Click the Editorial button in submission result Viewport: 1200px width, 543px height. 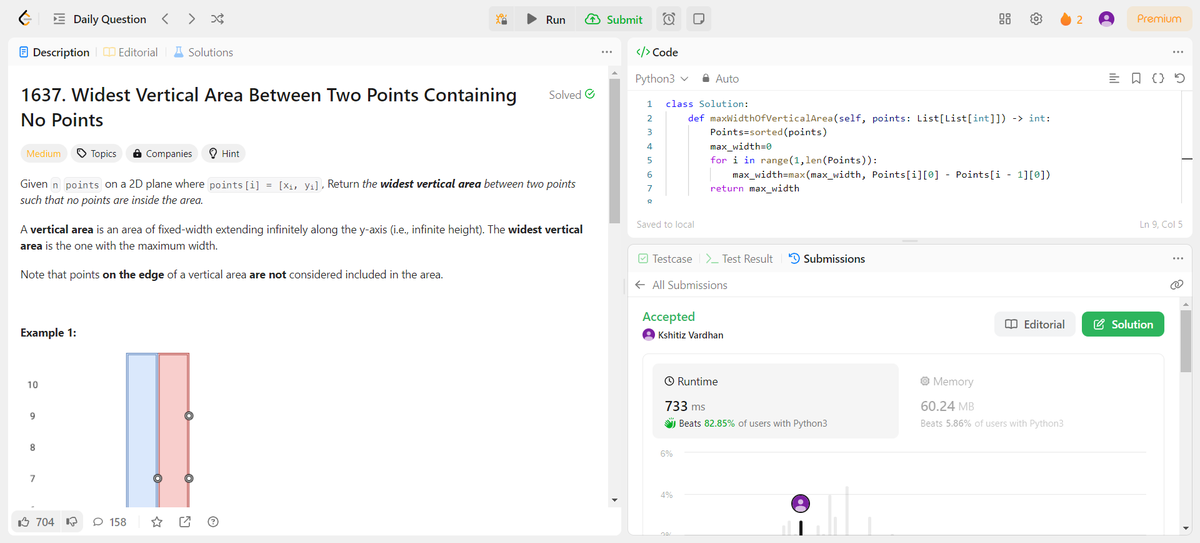pyautogui.click(x=1035, y=324)
